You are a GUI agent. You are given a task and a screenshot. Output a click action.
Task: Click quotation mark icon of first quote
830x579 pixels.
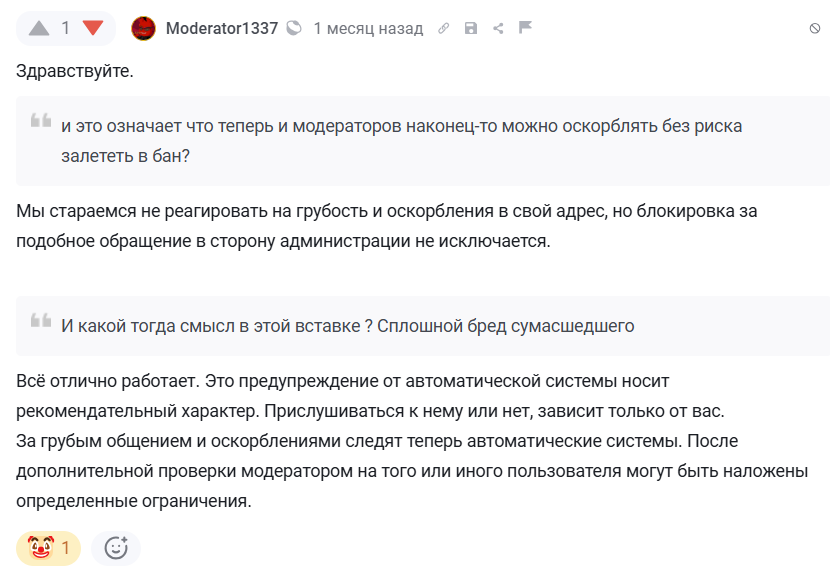41,121
